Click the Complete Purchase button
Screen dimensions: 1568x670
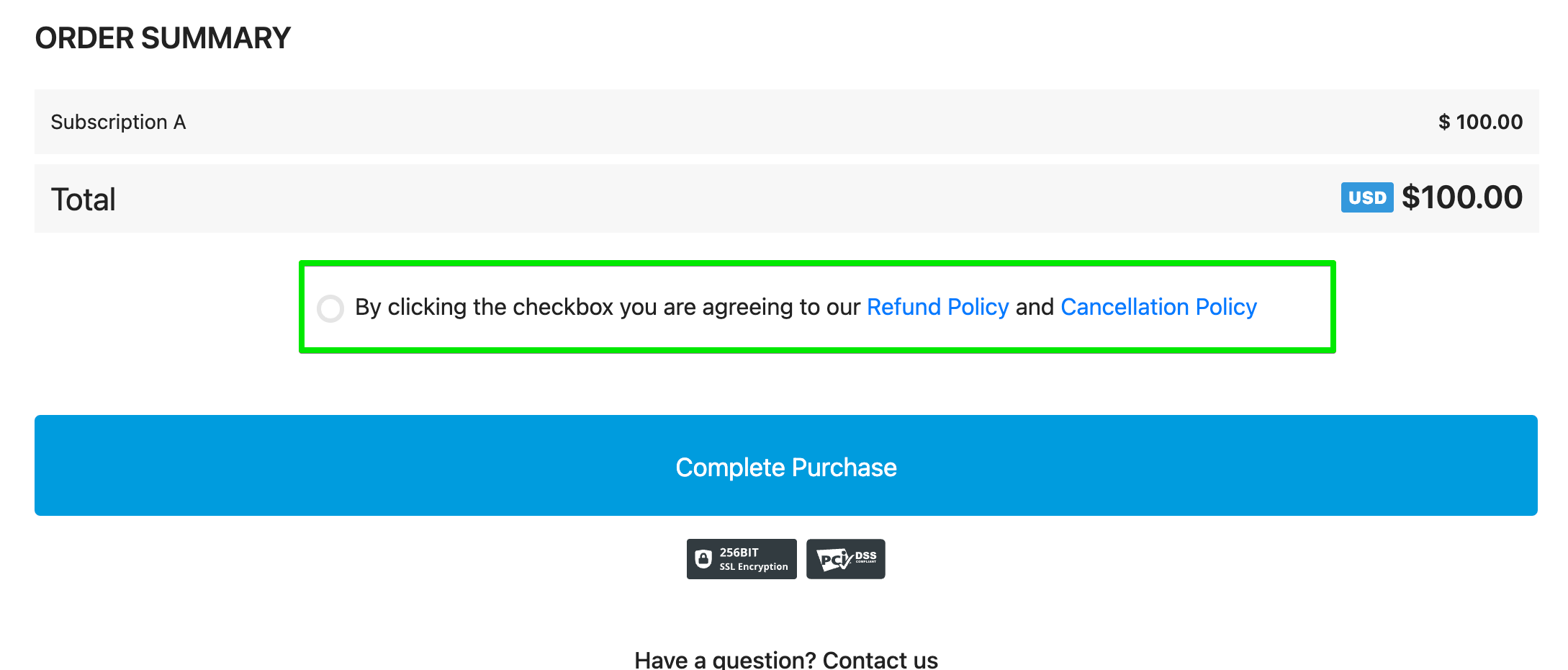point(786,465)
